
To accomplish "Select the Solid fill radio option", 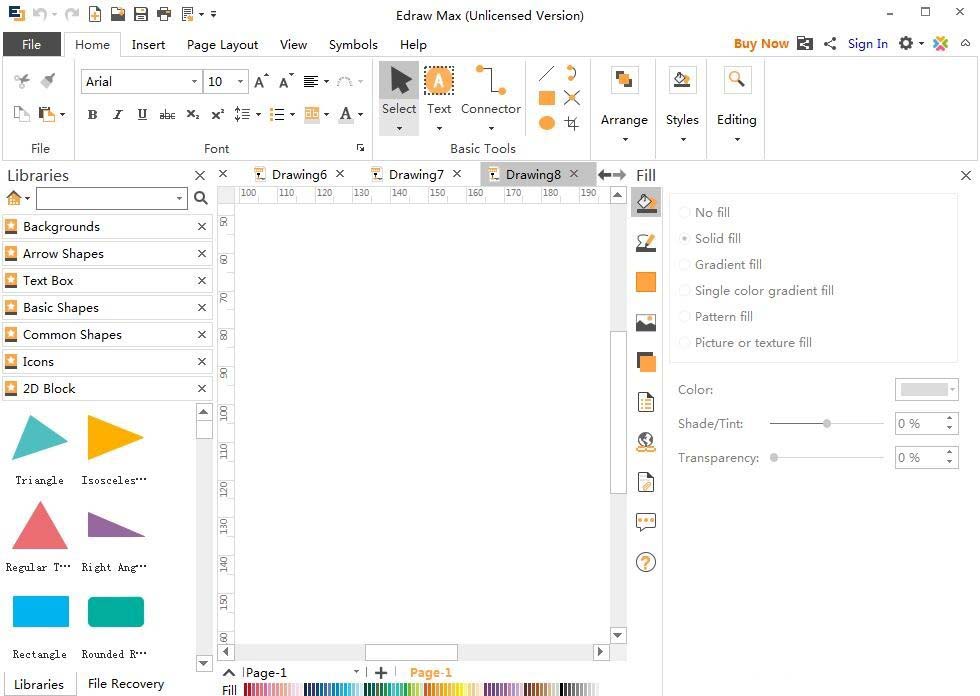I will coord(684,239).
